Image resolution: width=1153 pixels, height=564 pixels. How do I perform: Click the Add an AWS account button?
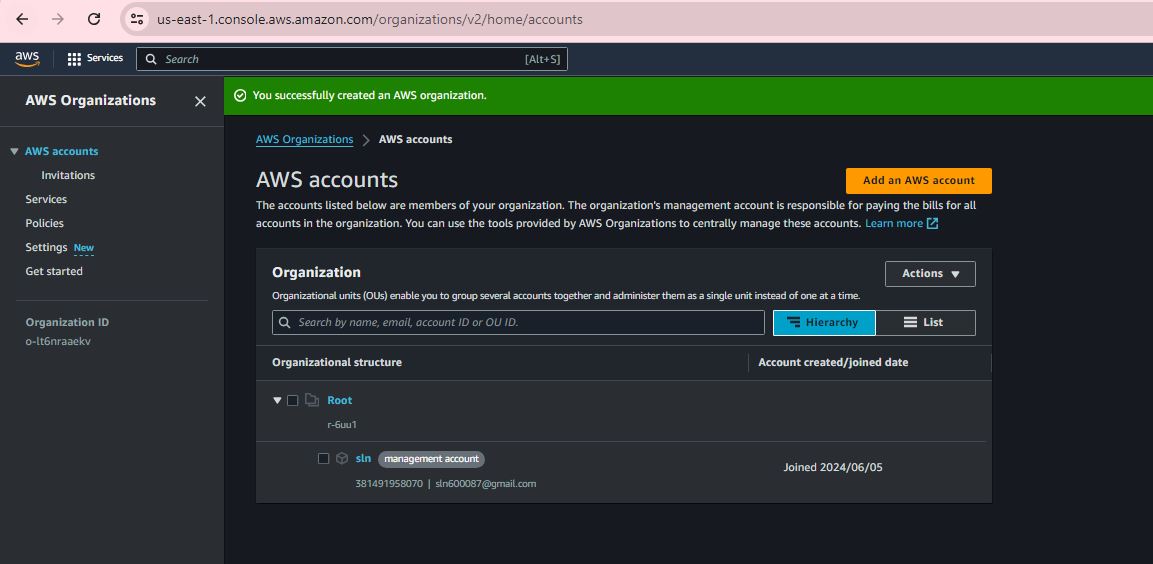click(x=918, y=181)
